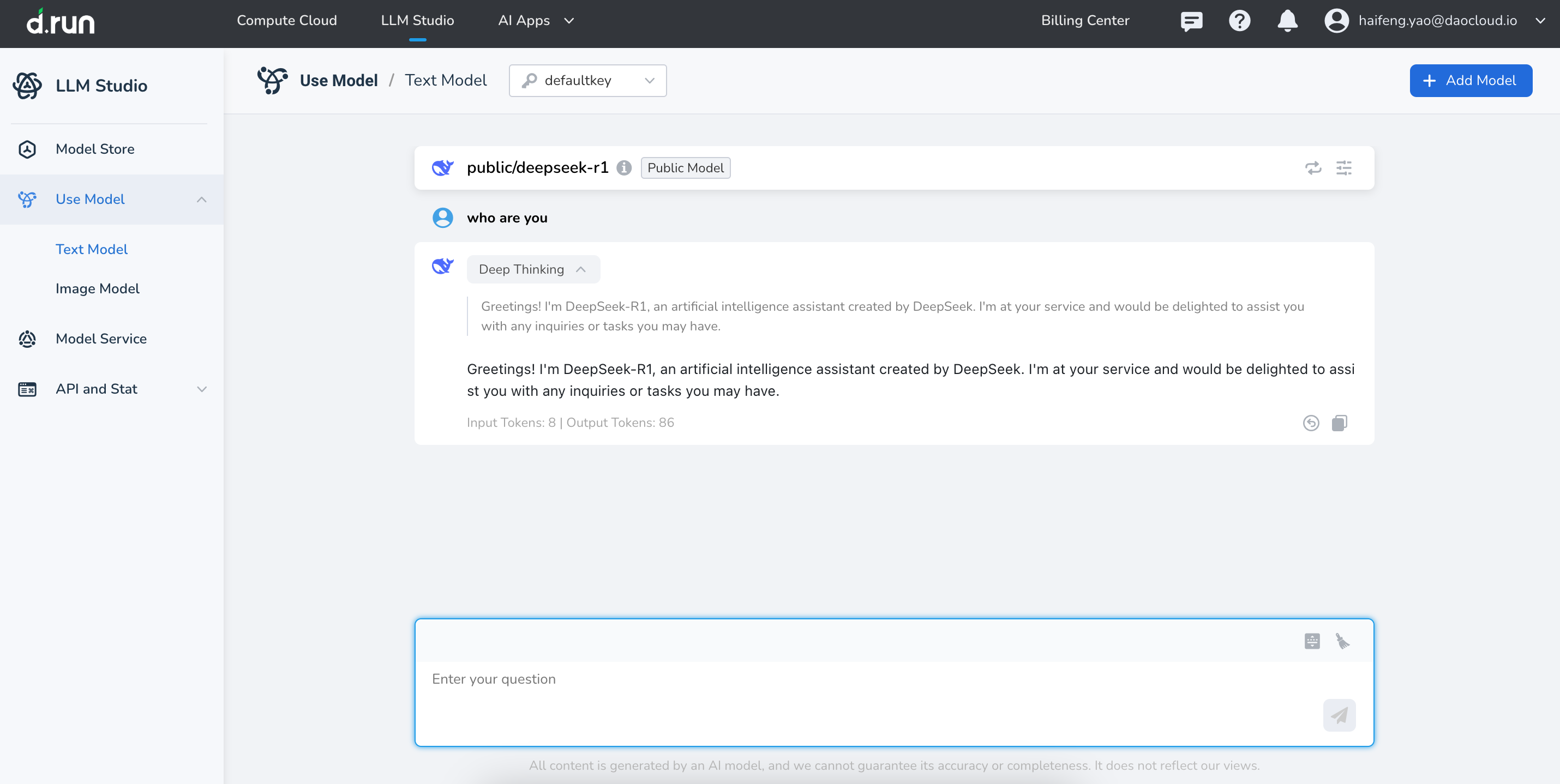This screenshot has height=784, width=1560.
Task: Click the Add Model button
Action: point(1471,81)
